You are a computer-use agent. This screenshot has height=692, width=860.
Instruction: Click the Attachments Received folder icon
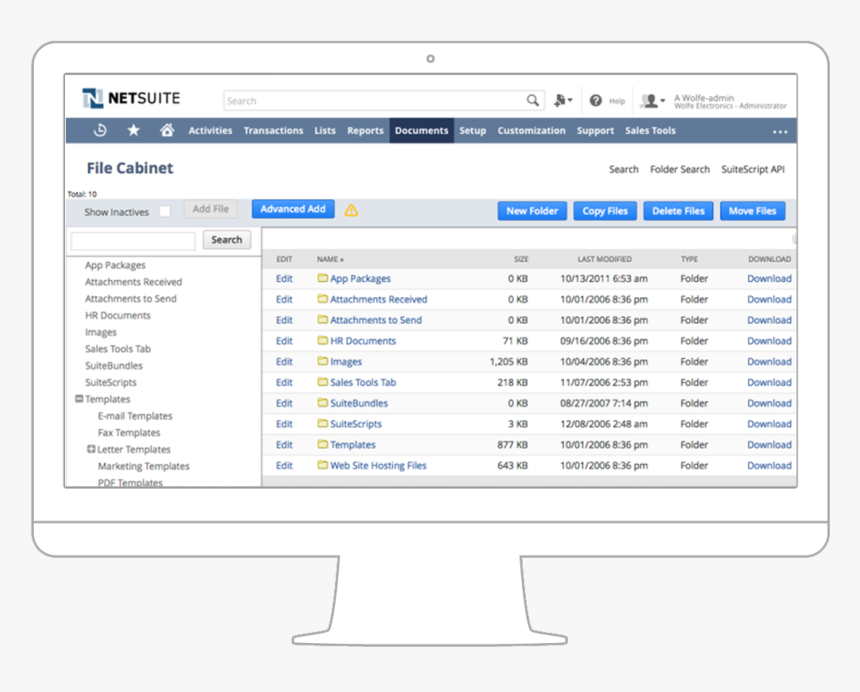(322, 299)
